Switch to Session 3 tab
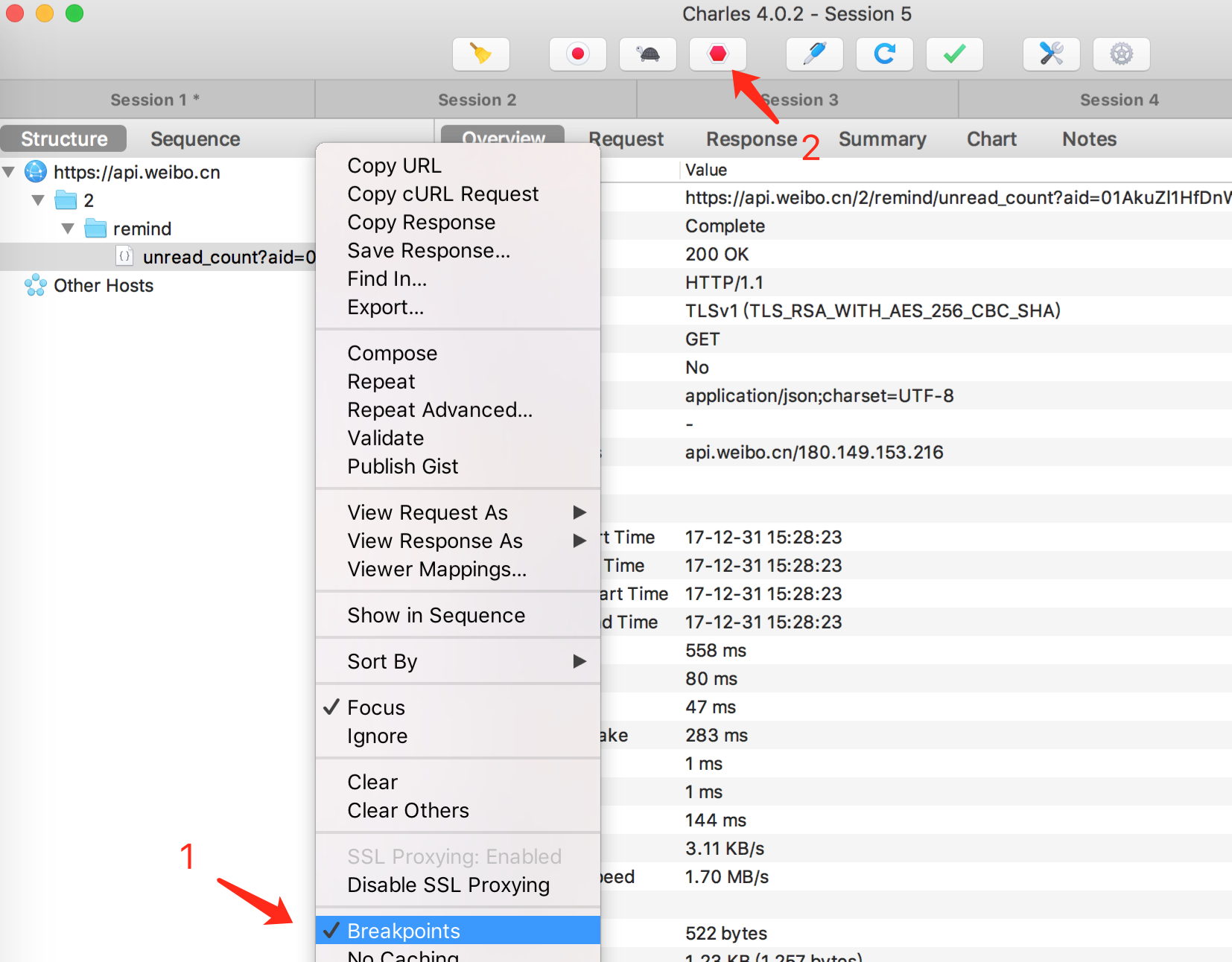Viewport: 1232px width, 962px height. pos(798,100)
